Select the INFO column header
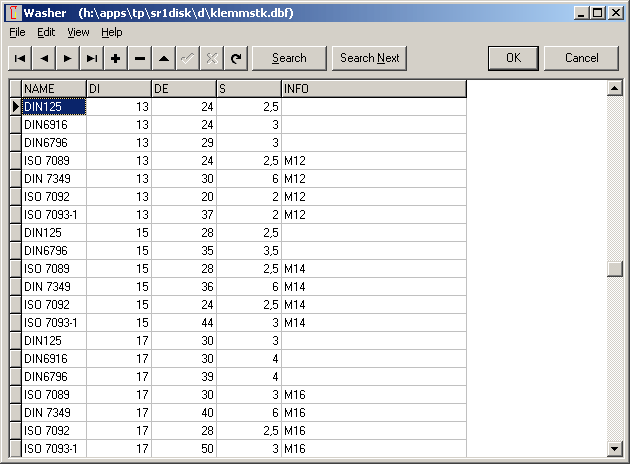The width and height of the screenshot is (630, 464). click(x=373, y=89)
